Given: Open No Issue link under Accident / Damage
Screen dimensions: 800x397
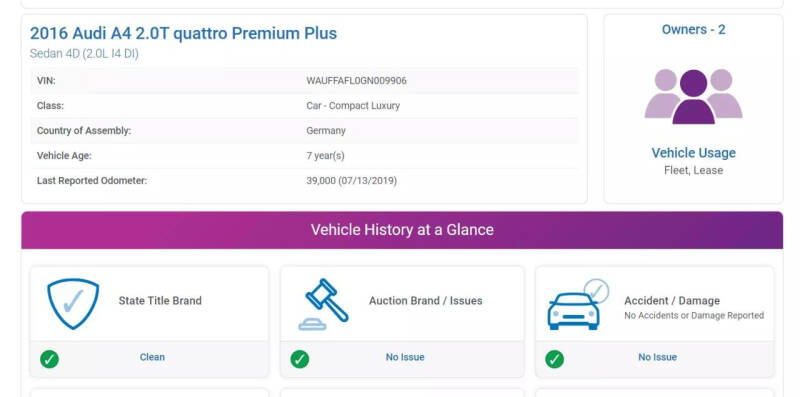Looking at the screenshot, I should tap(658, 357).
